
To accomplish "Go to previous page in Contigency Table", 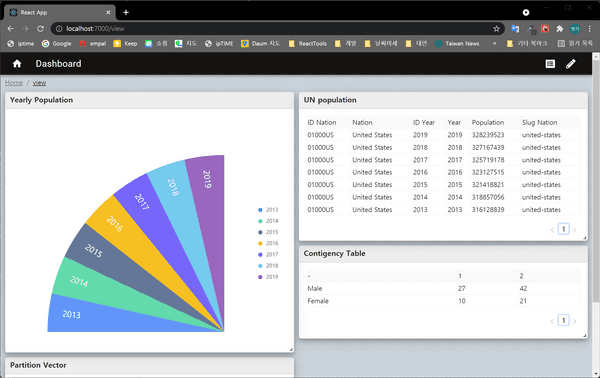I will coord(552,321).
